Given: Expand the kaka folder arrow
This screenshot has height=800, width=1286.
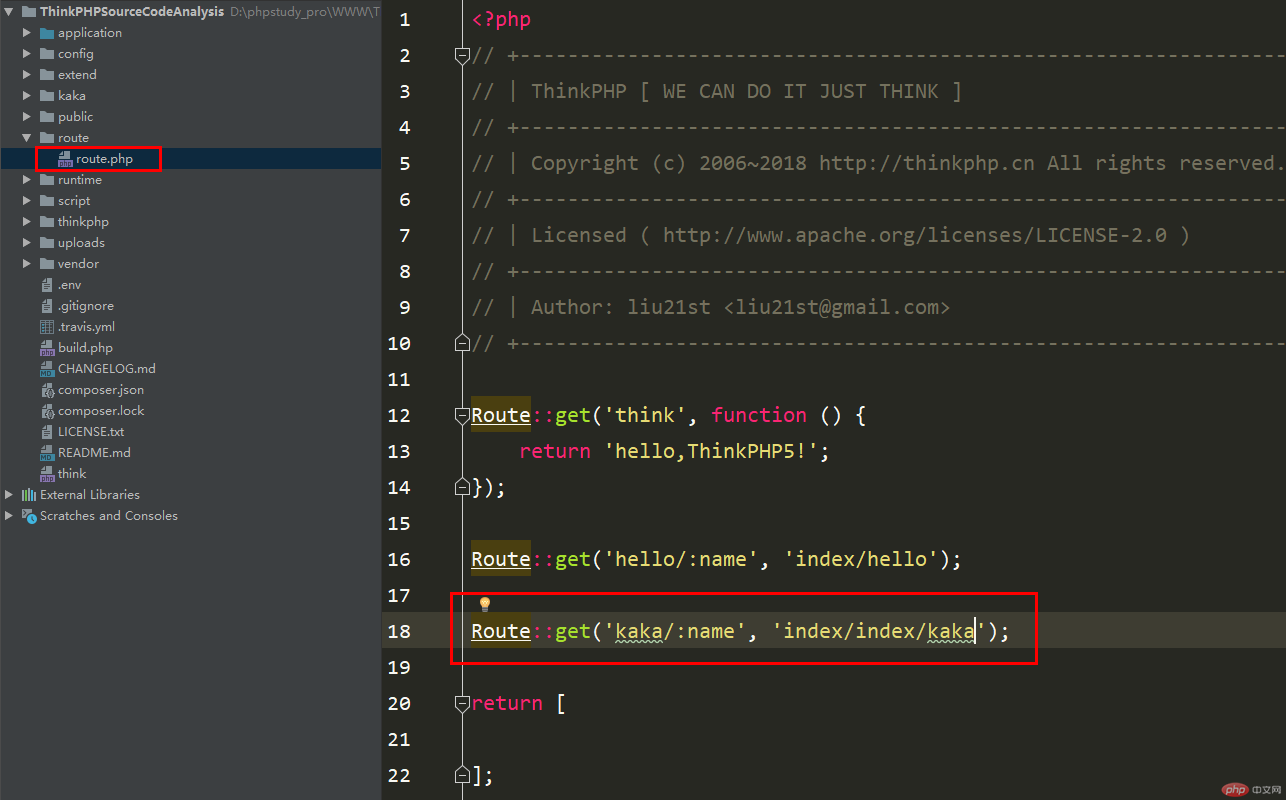Looking at the screenshot, I should point(27,96).
